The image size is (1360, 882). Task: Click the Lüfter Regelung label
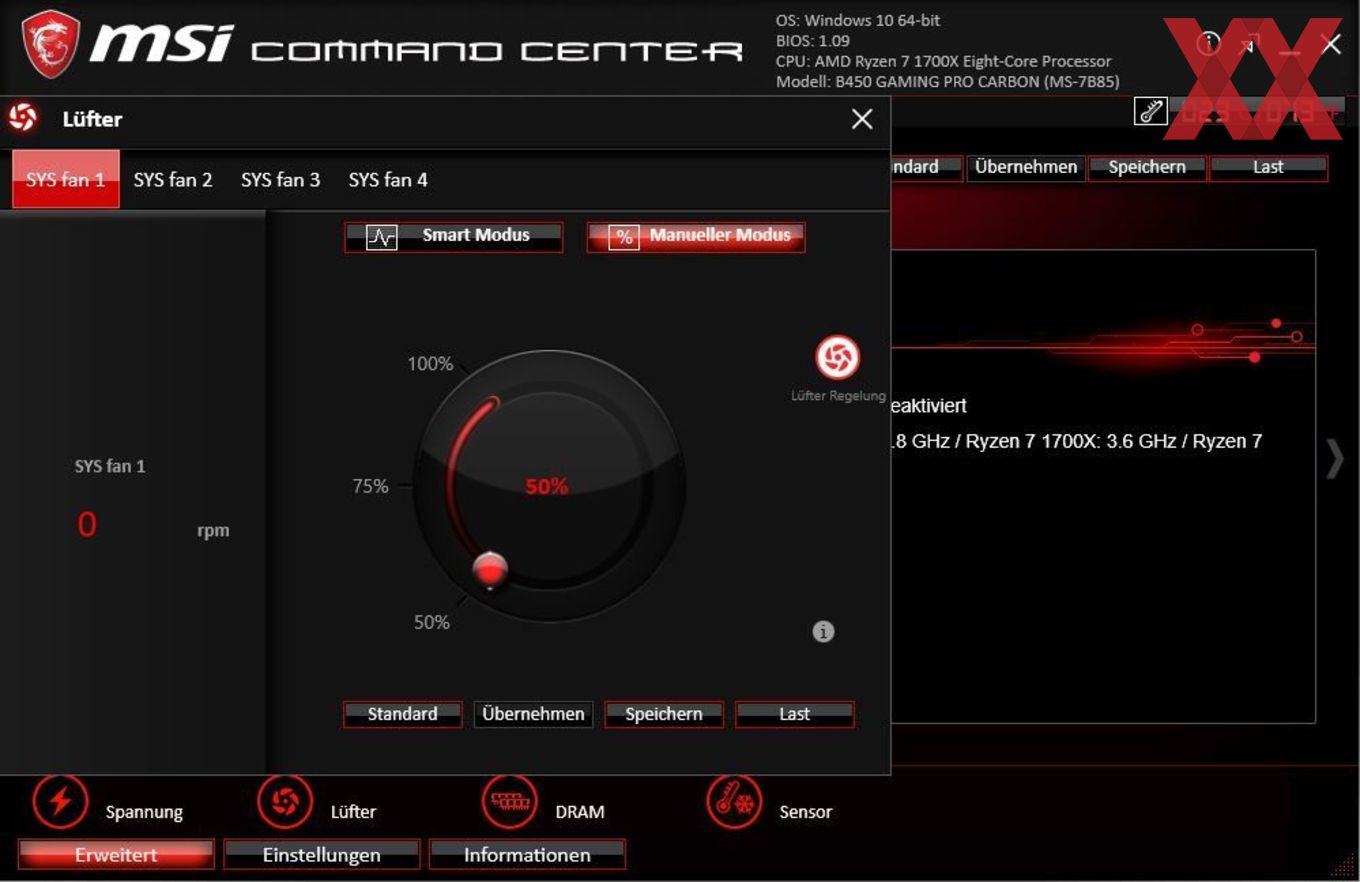[x=838, y=396]
